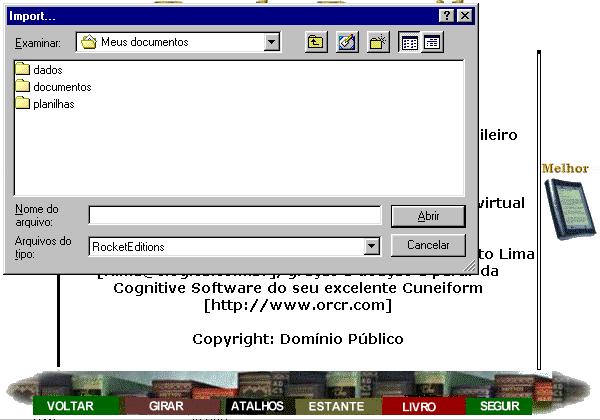
Task: Expand the Arquivos do tipo dropdown
Action: point(372,246)
